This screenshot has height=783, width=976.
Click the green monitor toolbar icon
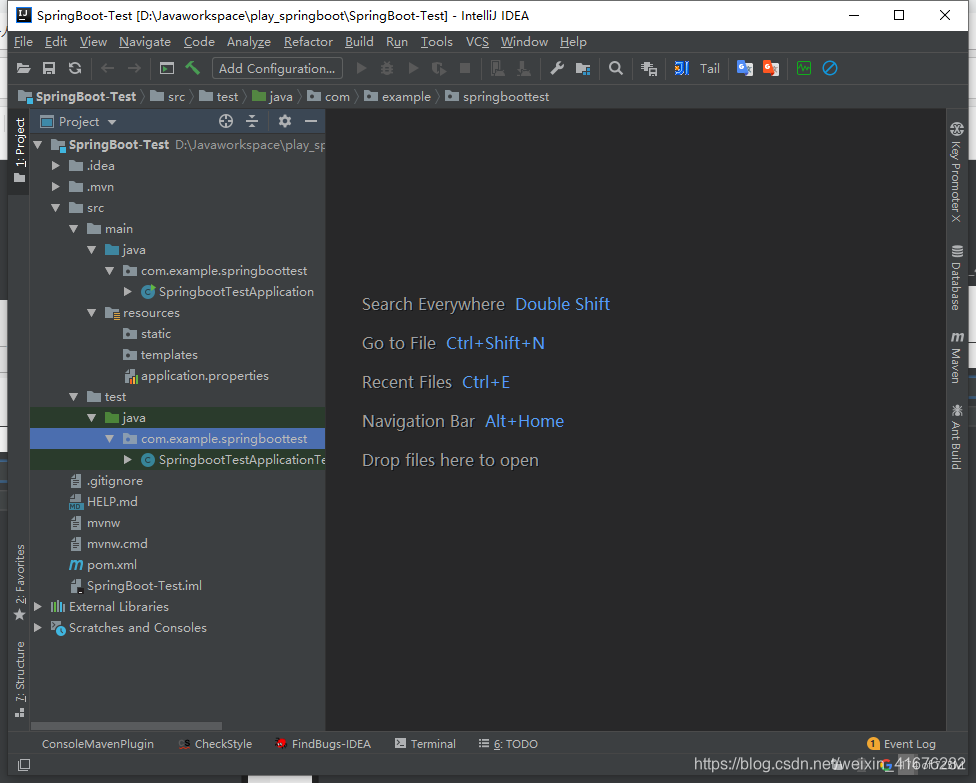804,68
